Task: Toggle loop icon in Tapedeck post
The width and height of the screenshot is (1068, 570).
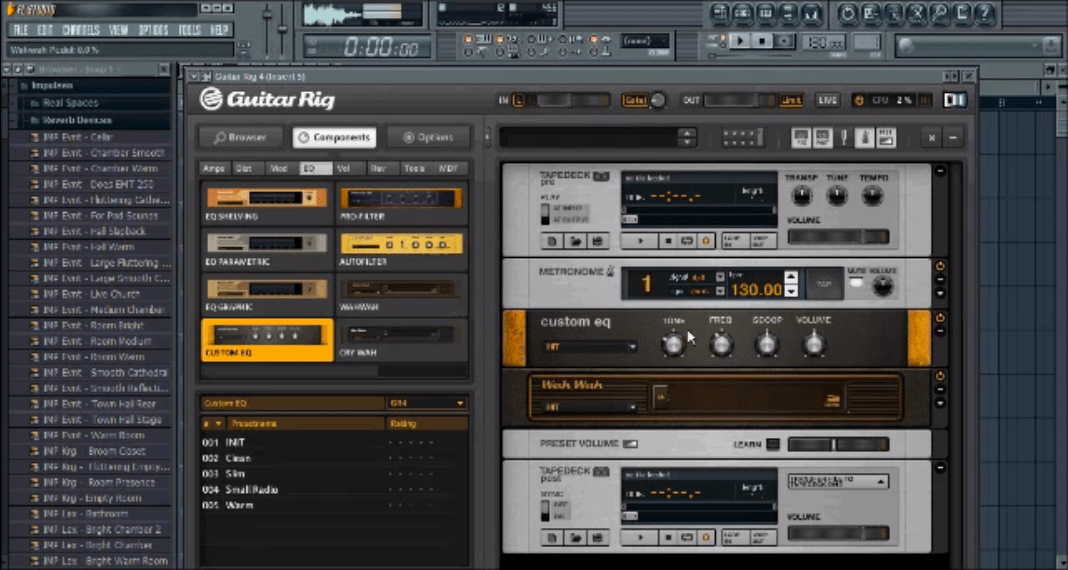Action: [x=687, y=538]
